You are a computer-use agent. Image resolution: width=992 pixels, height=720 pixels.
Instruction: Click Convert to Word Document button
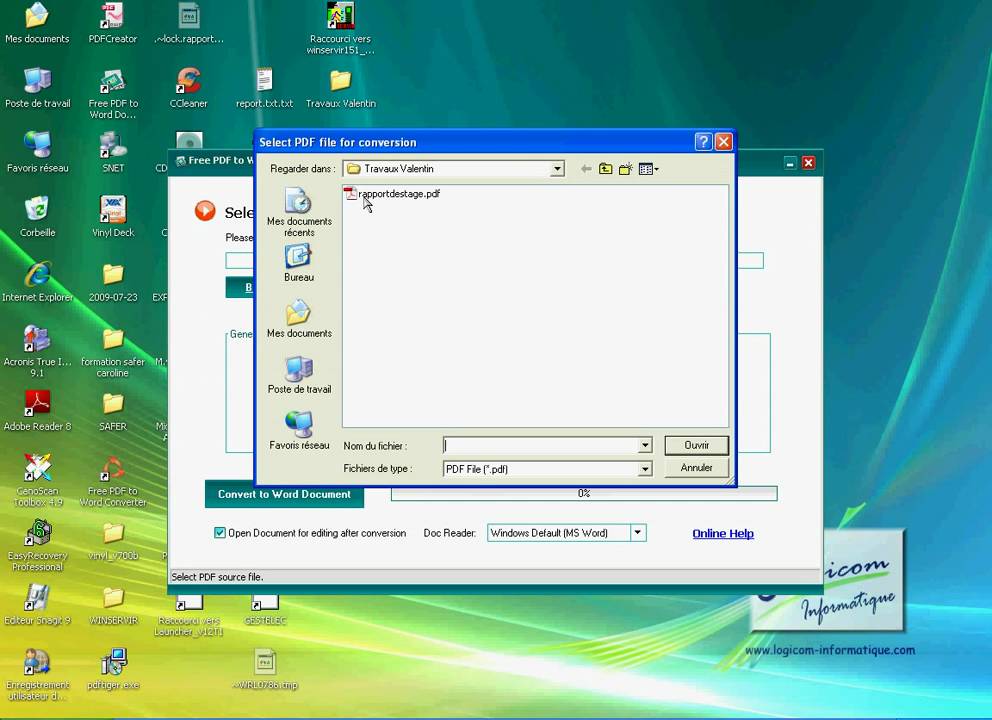point(284,494)
